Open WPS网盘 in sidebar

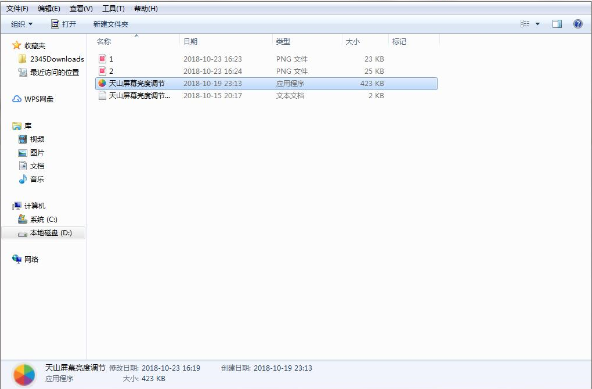coord(33,99)
